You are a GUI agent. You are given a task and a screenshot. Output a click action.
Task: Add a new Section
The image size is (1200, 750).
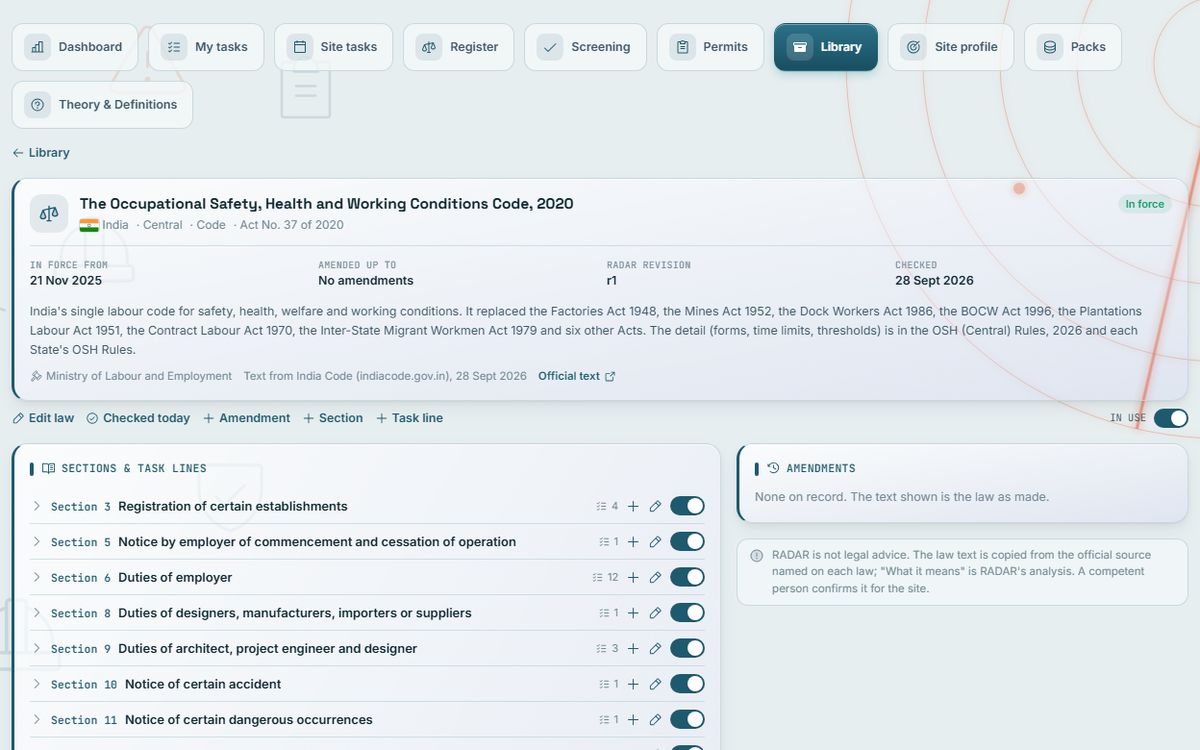pyautogui.click(x=333, y=418)
